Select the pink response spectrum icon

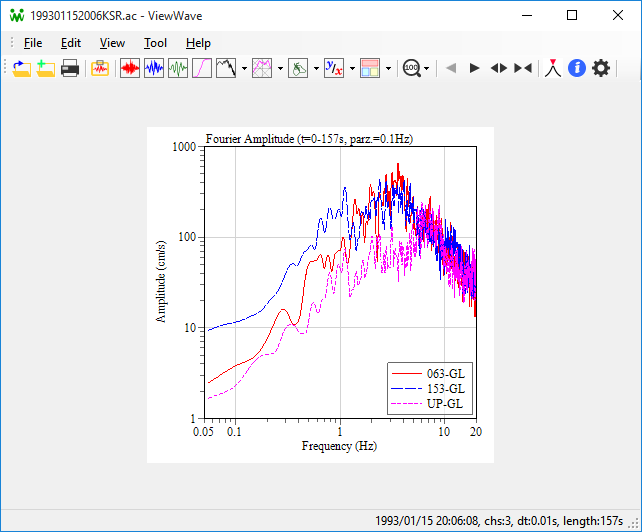pos(262,68)
